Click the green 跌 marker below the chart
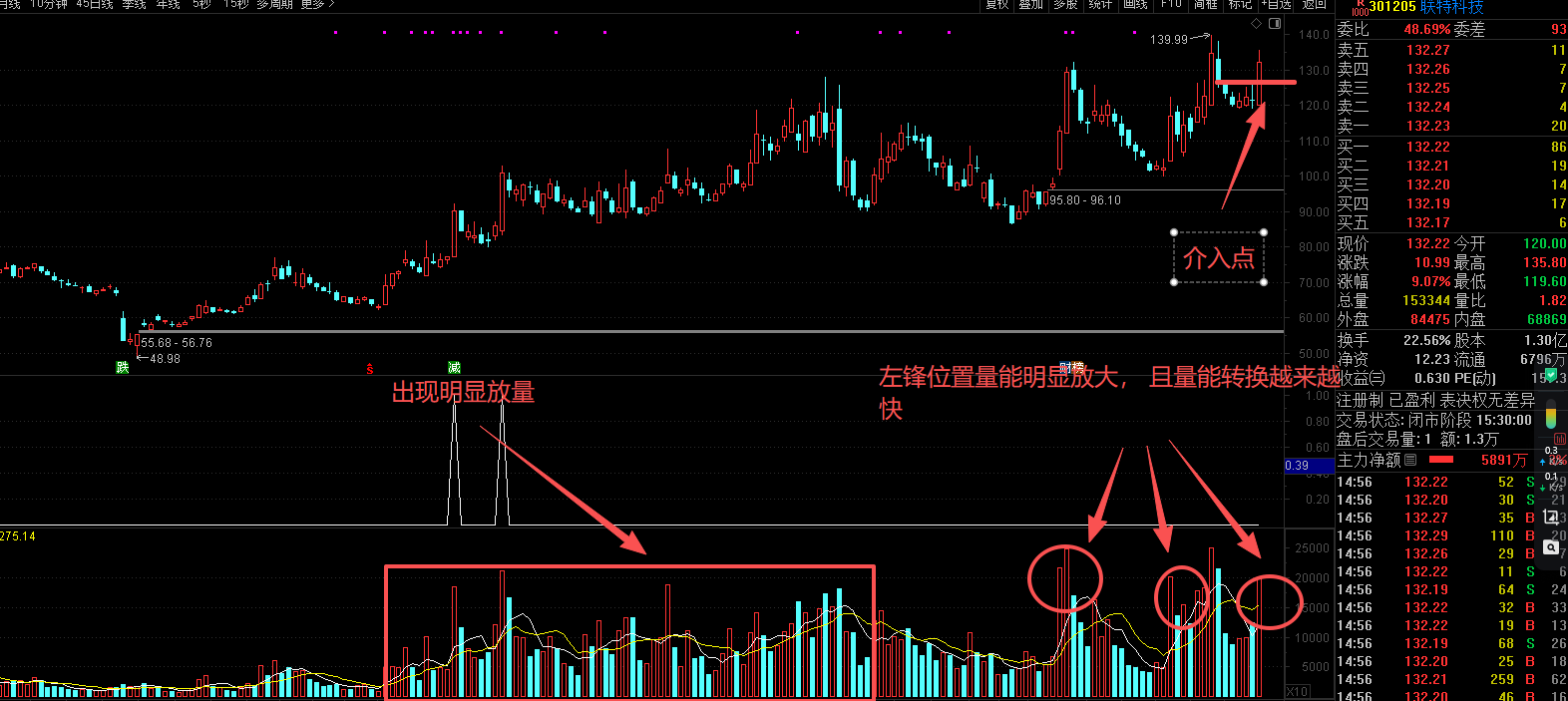Screen dimensions: 1568x701 [x=123, y=368]
